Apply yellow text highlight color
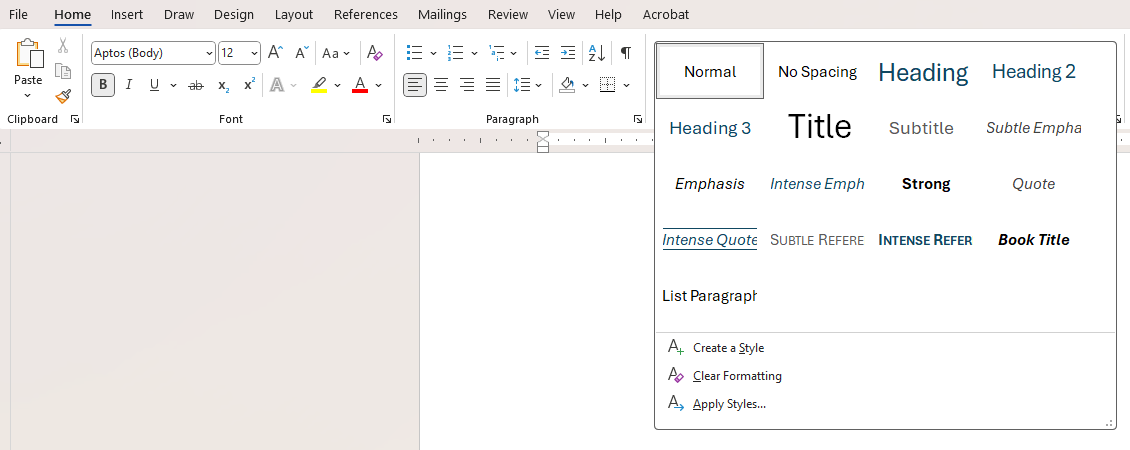 319,85
